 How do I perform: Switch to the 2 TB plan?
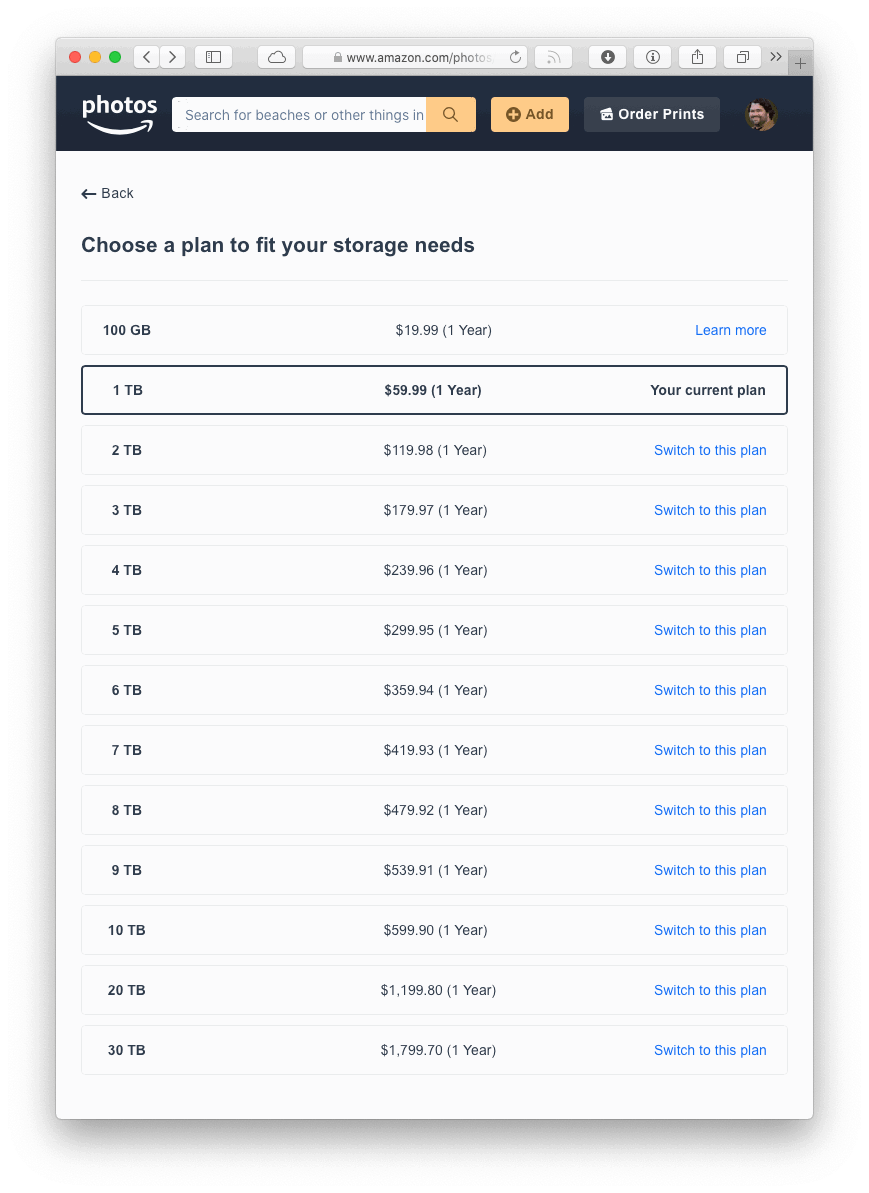pos(710,450)
